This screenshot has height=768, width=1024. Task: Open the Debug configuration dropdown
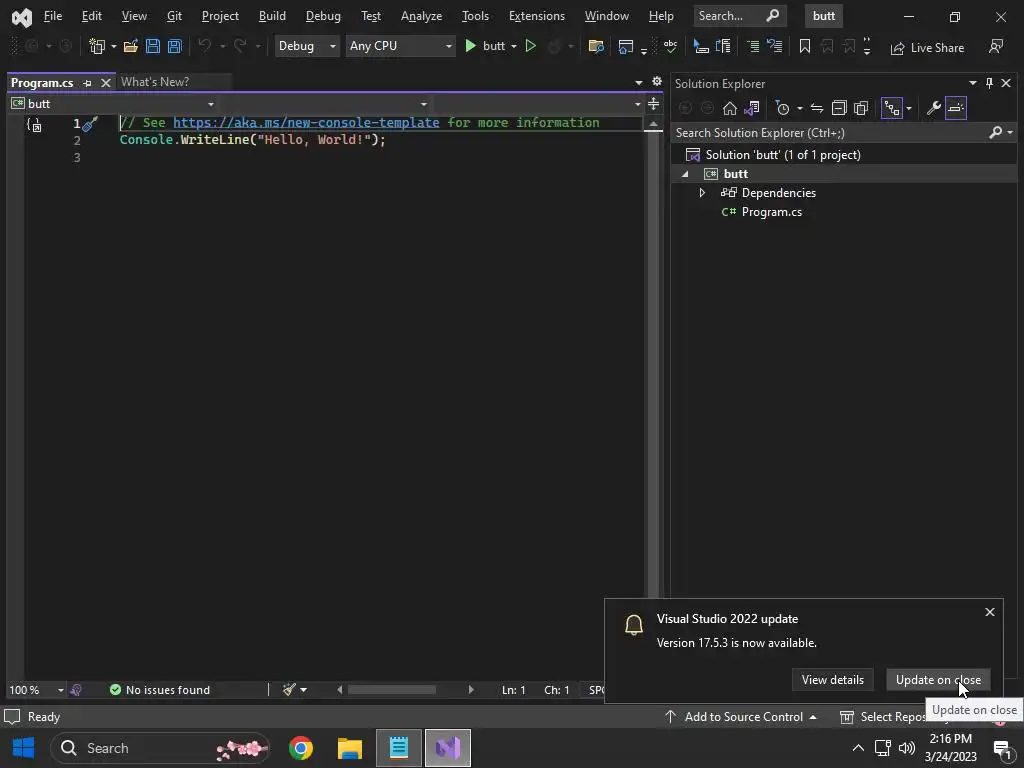pyautogui.click(x=307, y=46)
